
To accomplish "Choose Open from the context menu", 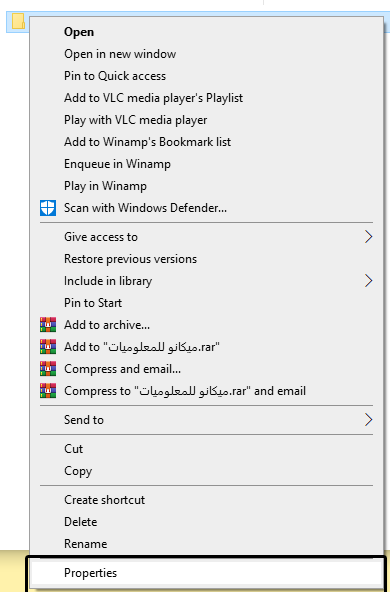I will [x=207, y=32].
